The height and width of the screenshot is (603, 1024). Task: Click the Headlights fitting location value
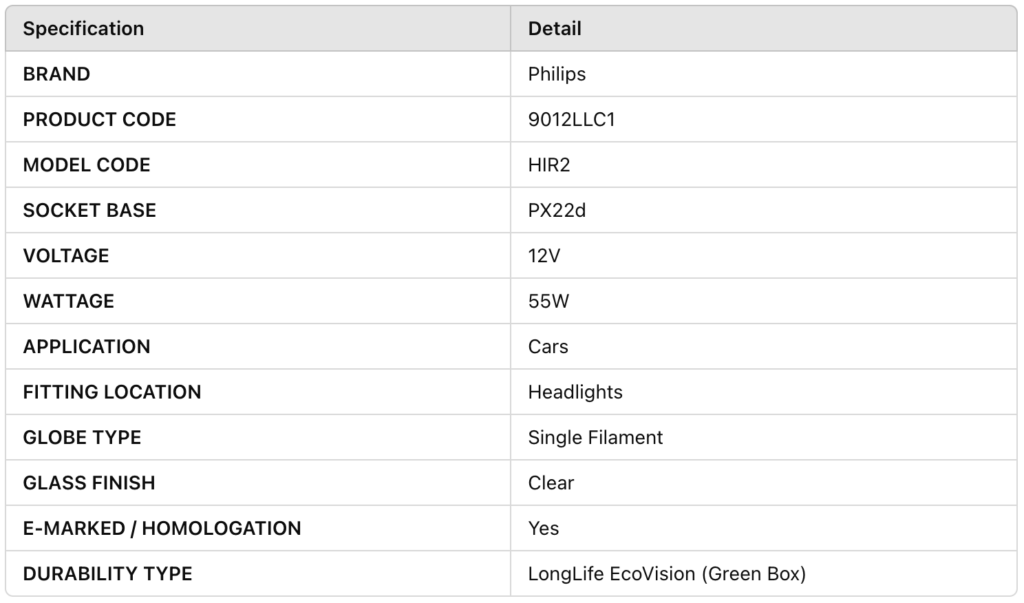pos(575,392)
